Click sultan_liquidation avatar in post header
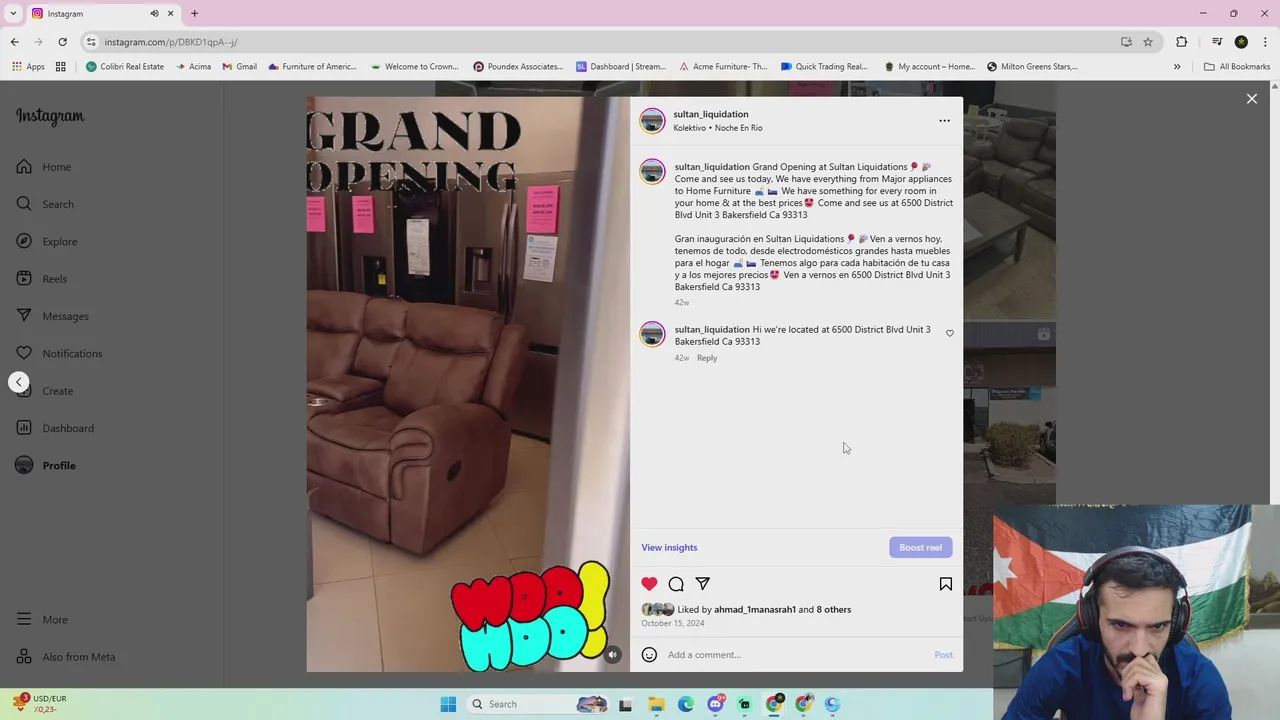 tap(652, 121)
